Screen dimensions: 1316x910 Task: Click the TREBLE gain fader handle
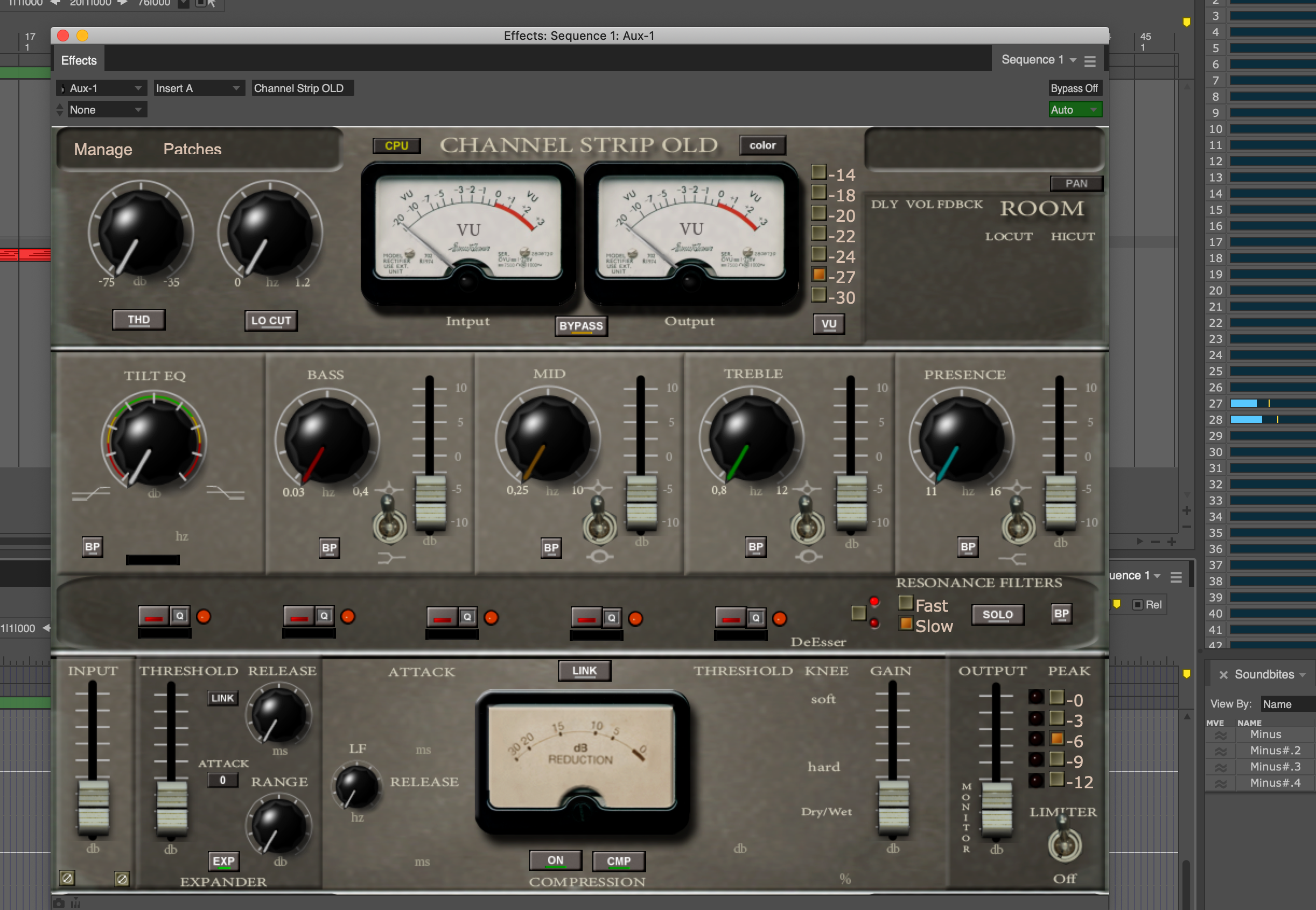[851, 503]
